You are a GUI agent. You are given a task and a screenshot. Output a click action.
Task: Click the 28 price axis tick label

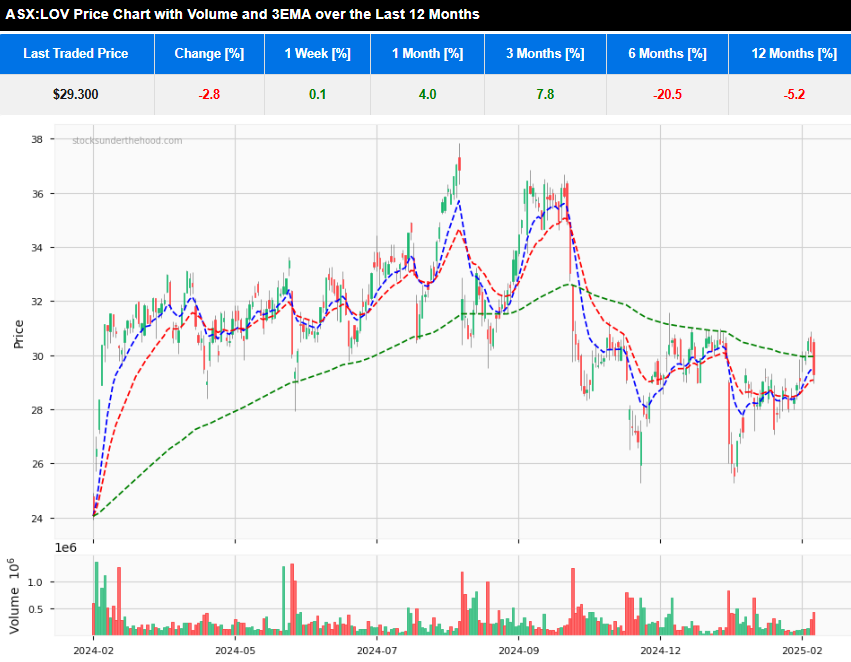coord(37,410)
